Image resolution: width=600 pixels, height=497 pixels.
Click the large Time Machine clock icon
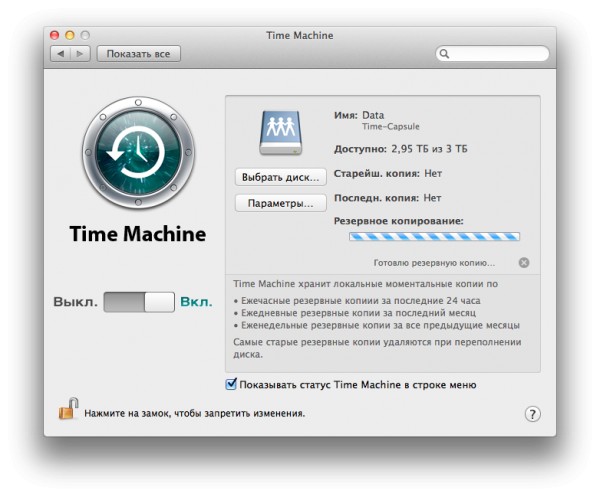[138, 153]
